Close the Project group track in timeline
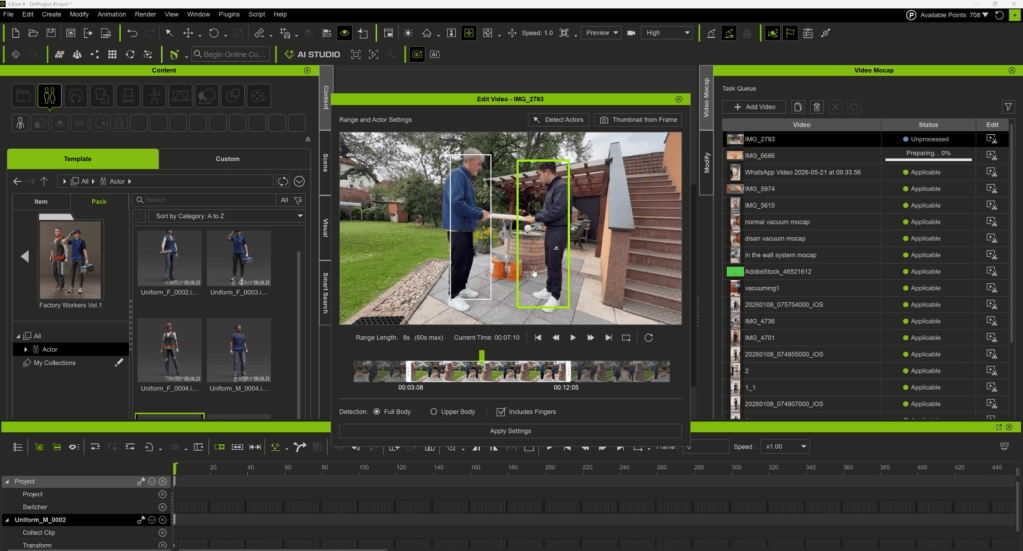This screenshot has height=551, width=1023. click(162, 481)
